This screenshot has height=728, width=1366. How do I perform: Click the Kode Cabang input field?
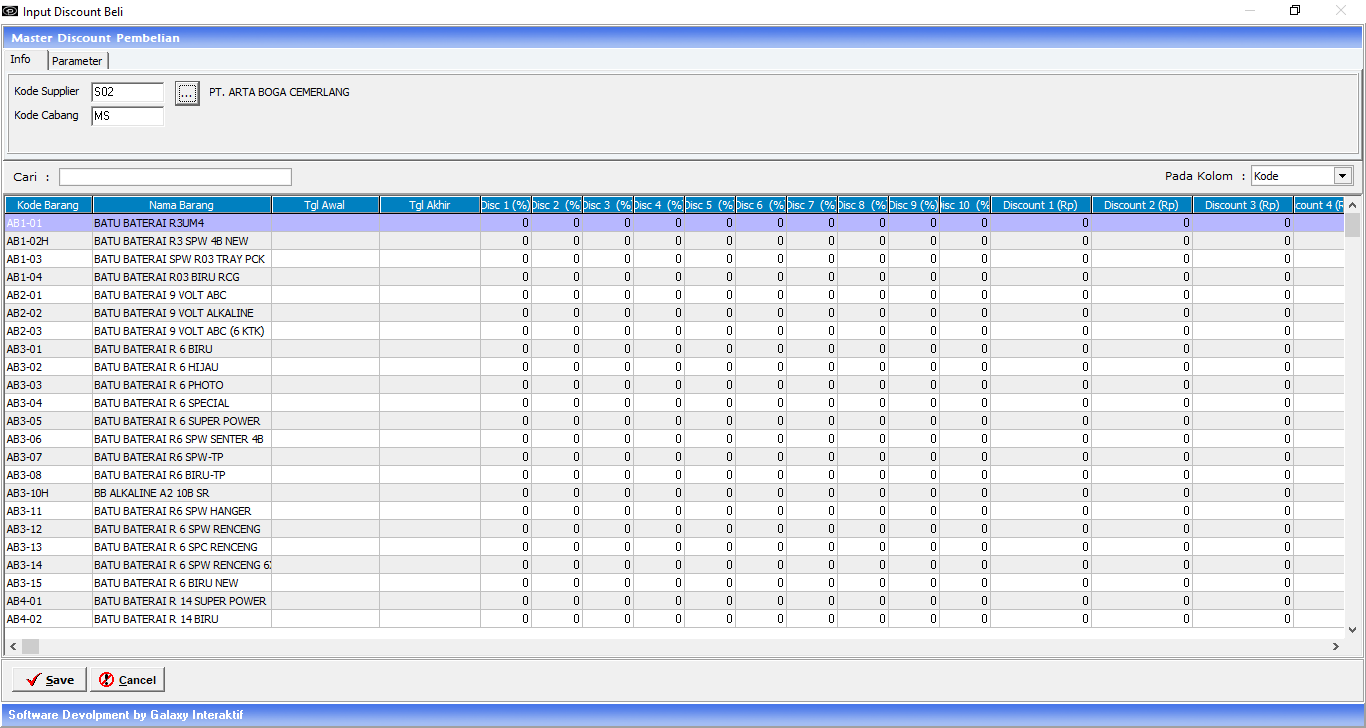click(127, 116)
